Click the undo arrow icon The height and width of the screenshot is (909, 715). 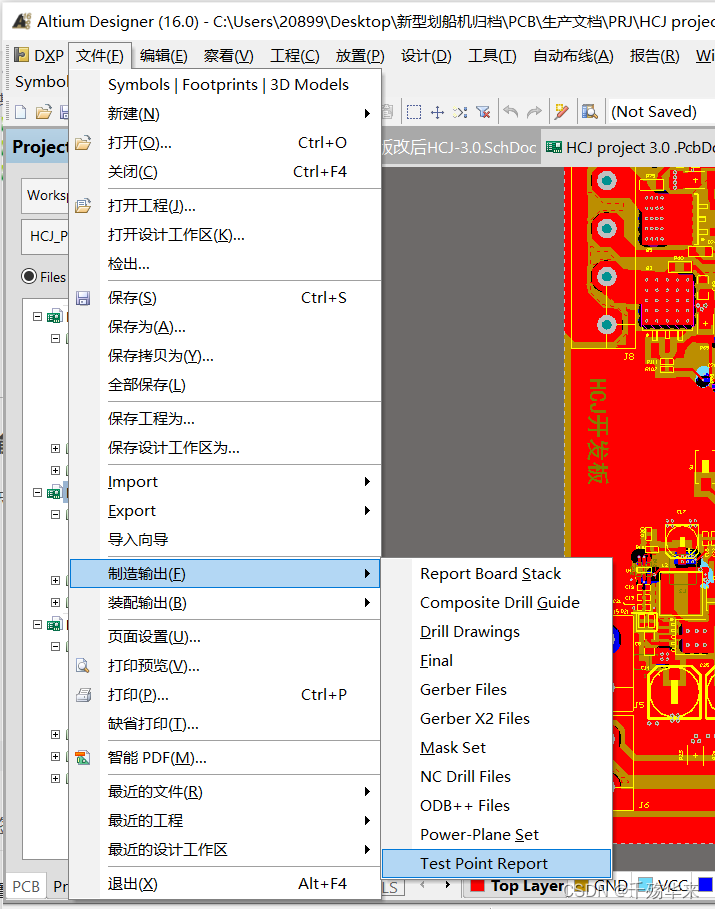tap(511, 112)
